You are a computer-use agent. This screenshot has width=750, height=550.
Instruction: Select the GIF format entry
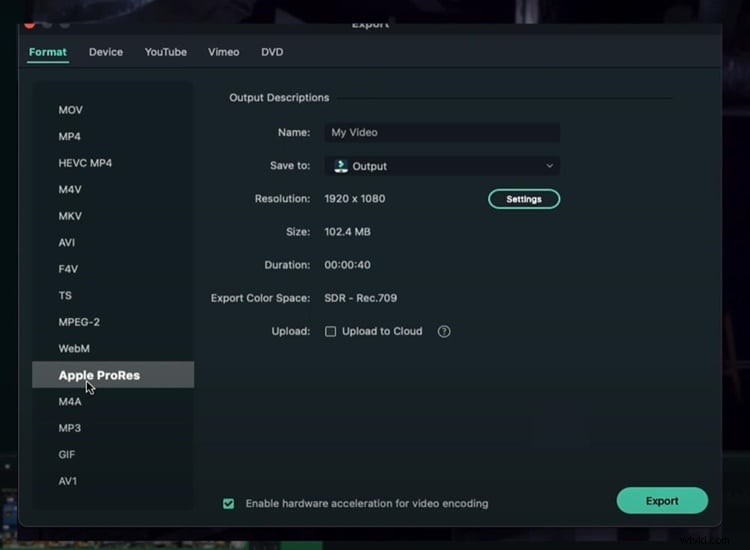click(67, 454)
